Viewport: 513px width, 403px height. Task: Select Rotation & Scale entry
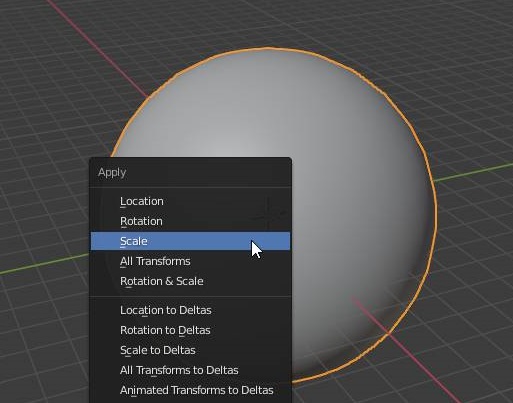pyautogui.click(x=190, y=281)
